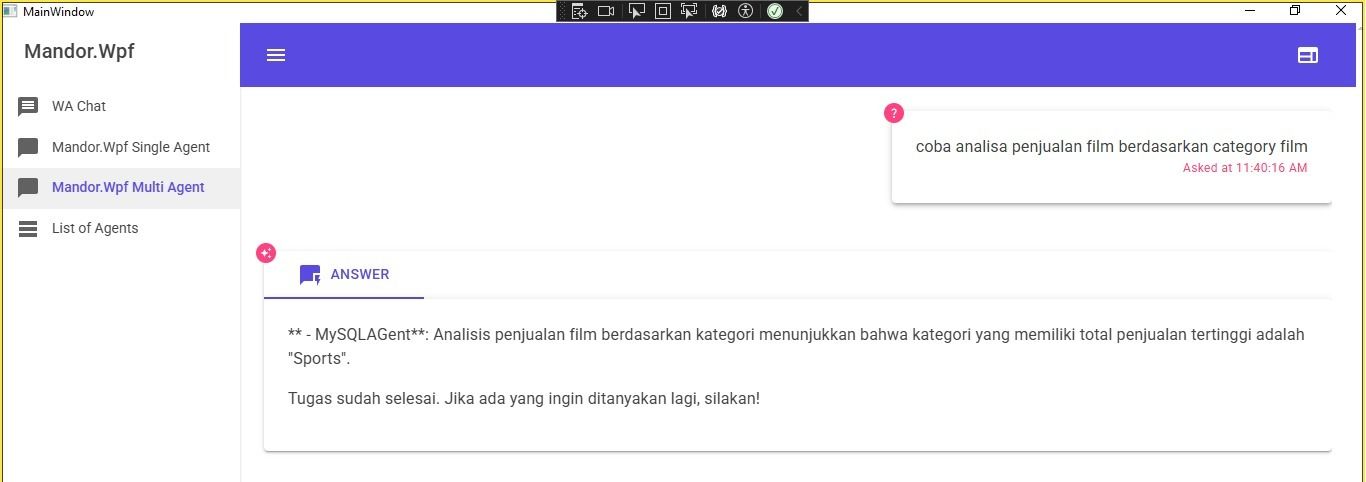
Task: Click the video camera icon in debug toolbar
Action: (x=606, y=11)
